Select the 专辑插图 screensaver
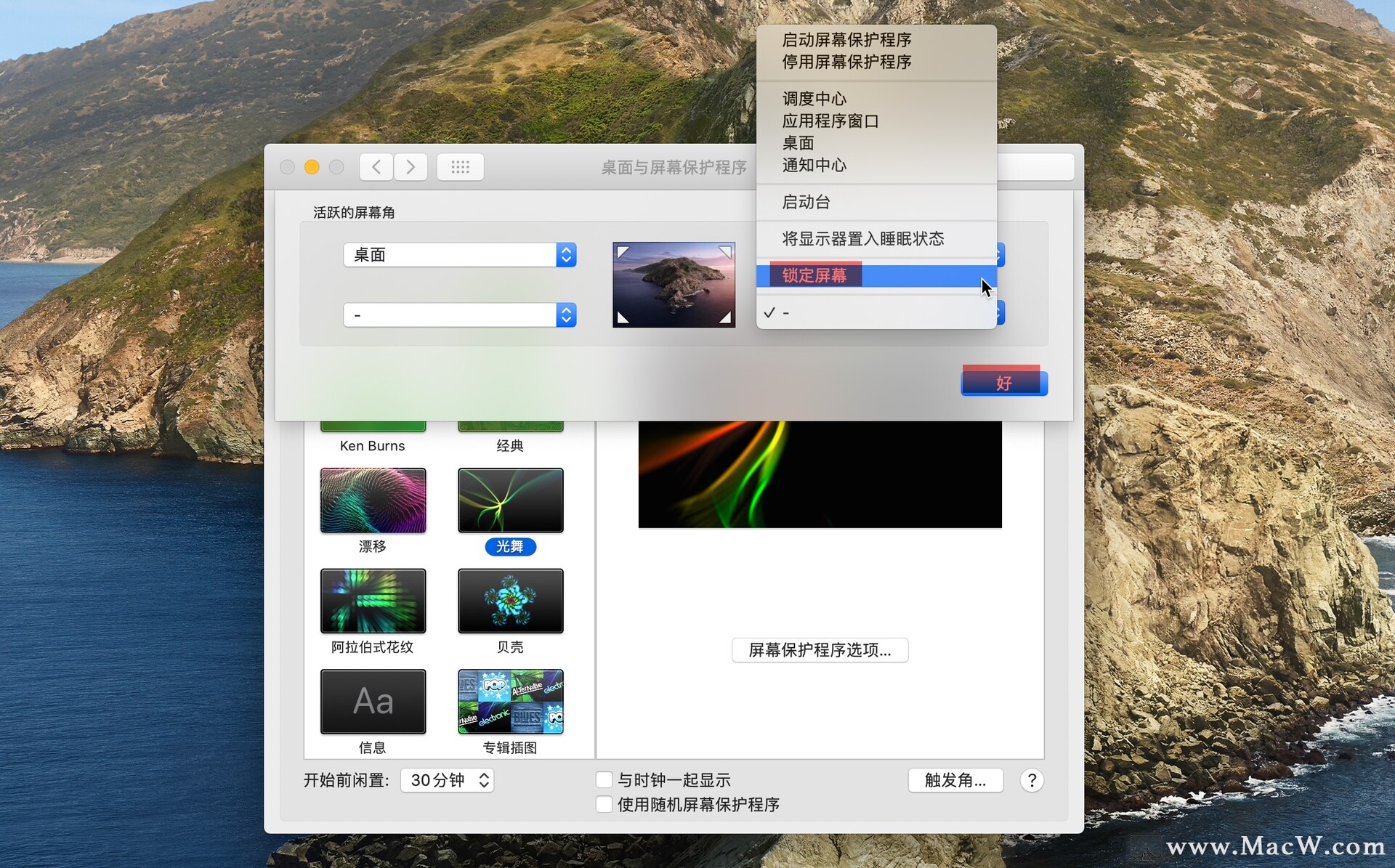 point(510,701)
